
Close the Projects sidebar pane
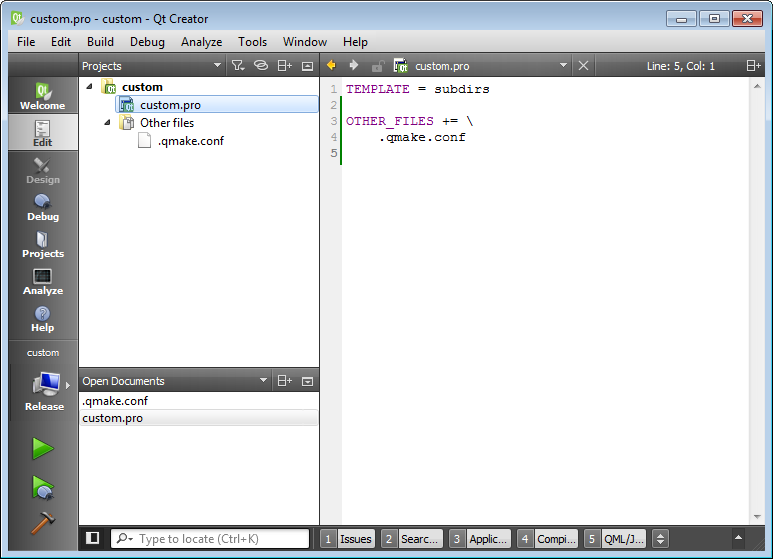tap(307, 66)
